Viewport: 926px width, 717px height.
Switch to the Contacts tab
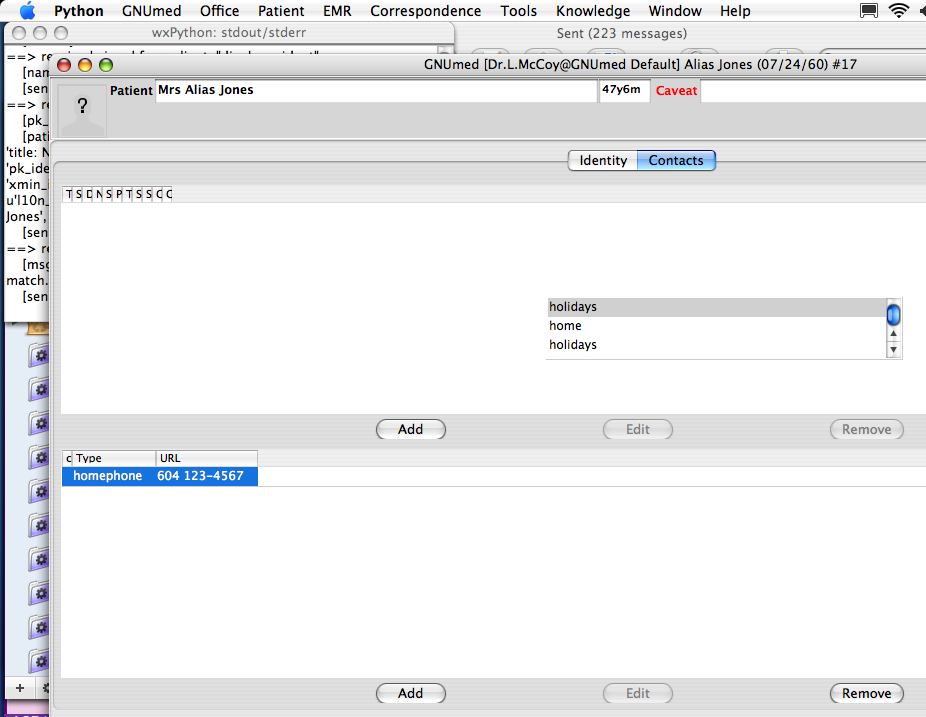(676, 161)
